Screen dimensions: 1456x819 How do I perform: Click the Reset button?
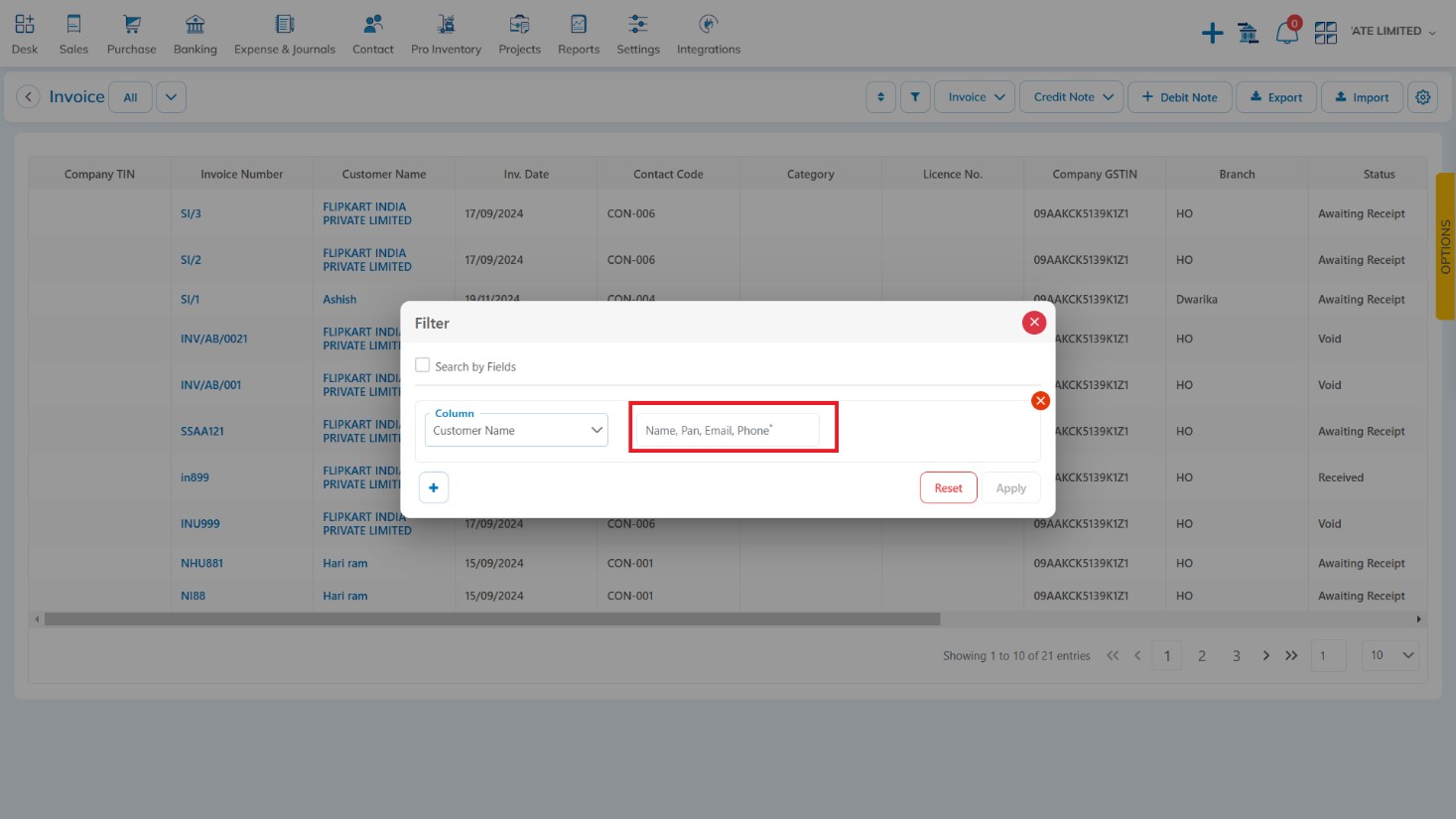948,487
